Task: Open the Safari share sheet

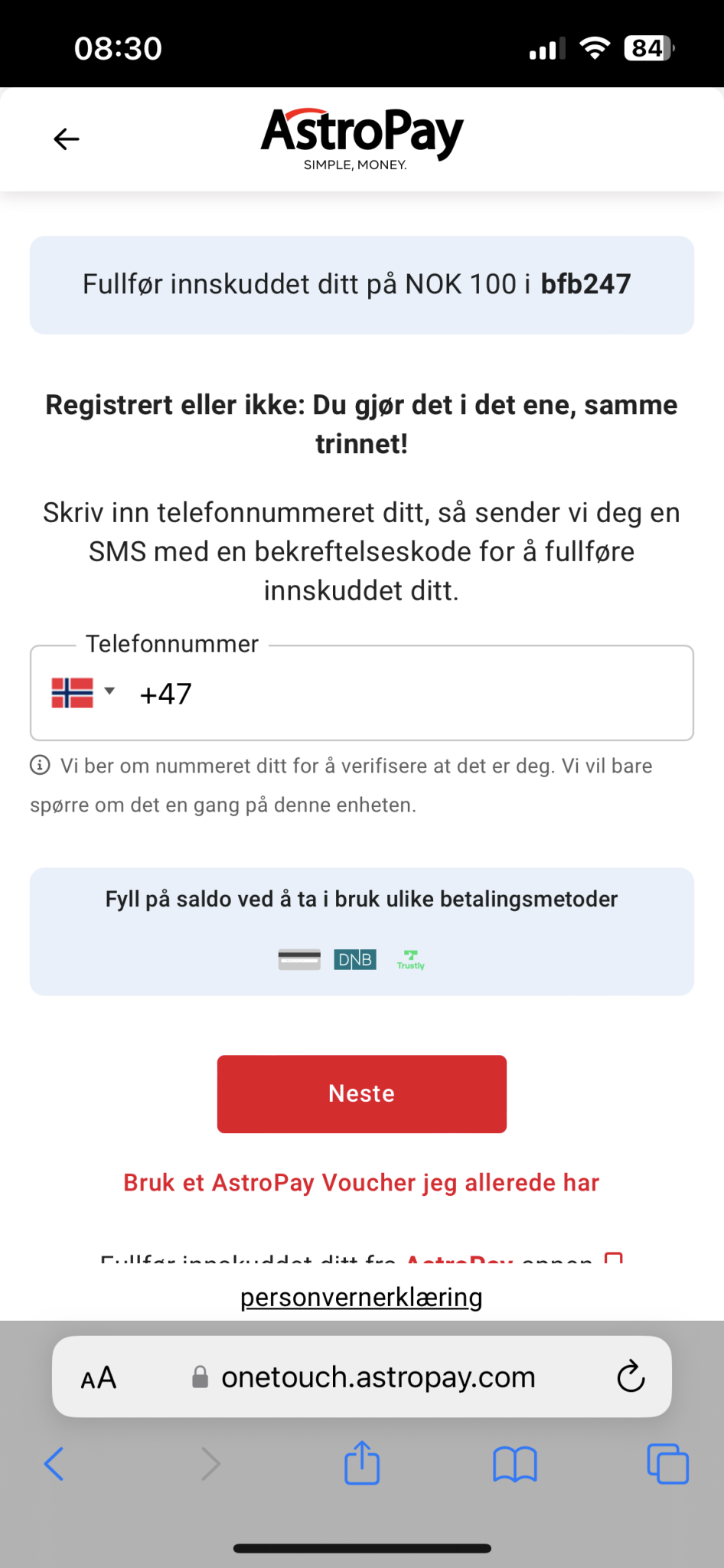Action: [362, 1462]
